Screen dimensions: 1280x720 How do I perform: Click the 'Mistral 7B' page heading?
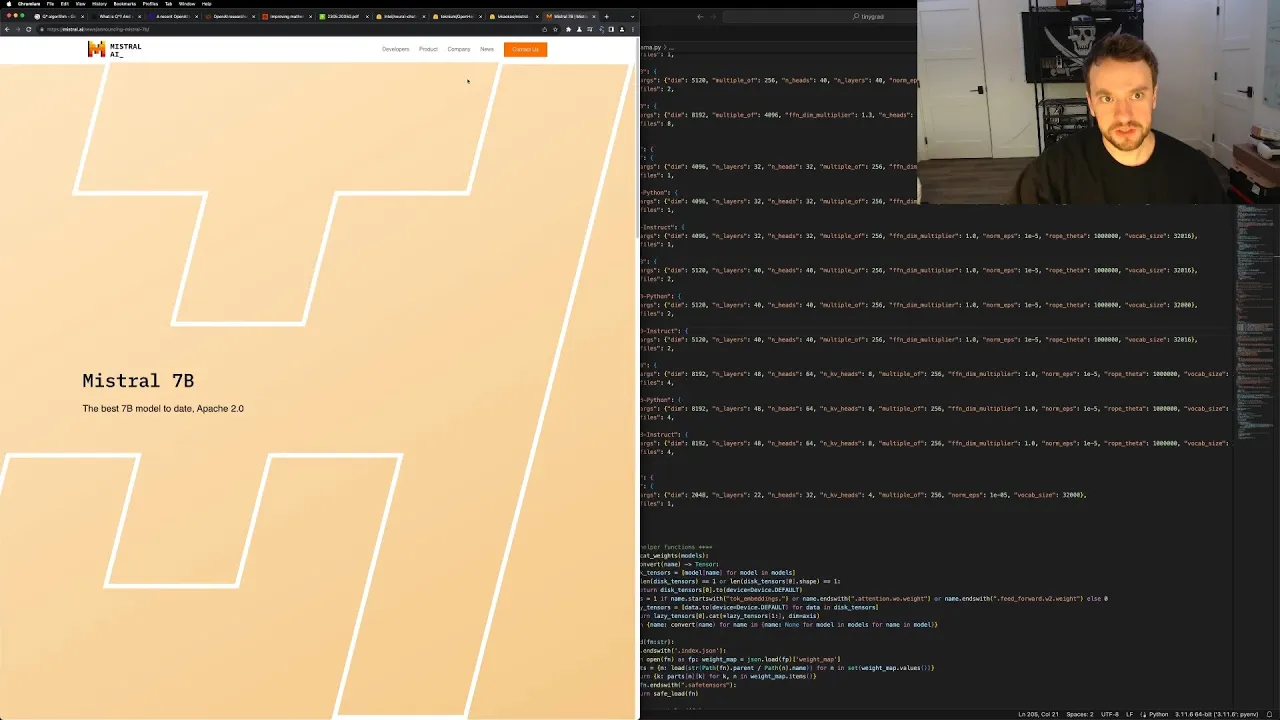click(x=138, y=381)
